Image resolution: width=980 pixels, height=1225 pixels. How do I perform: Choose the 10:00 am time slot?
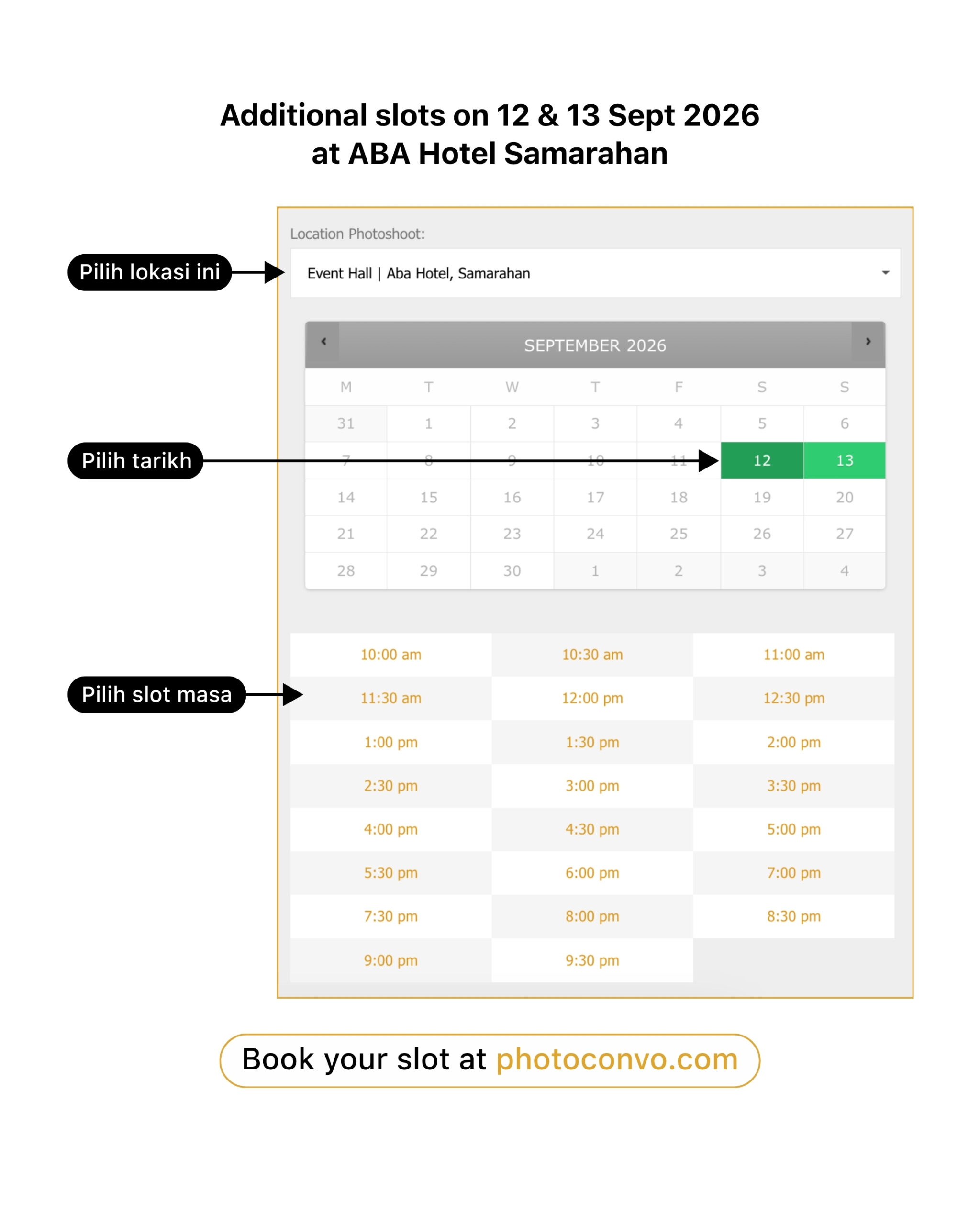click(391, 655)
